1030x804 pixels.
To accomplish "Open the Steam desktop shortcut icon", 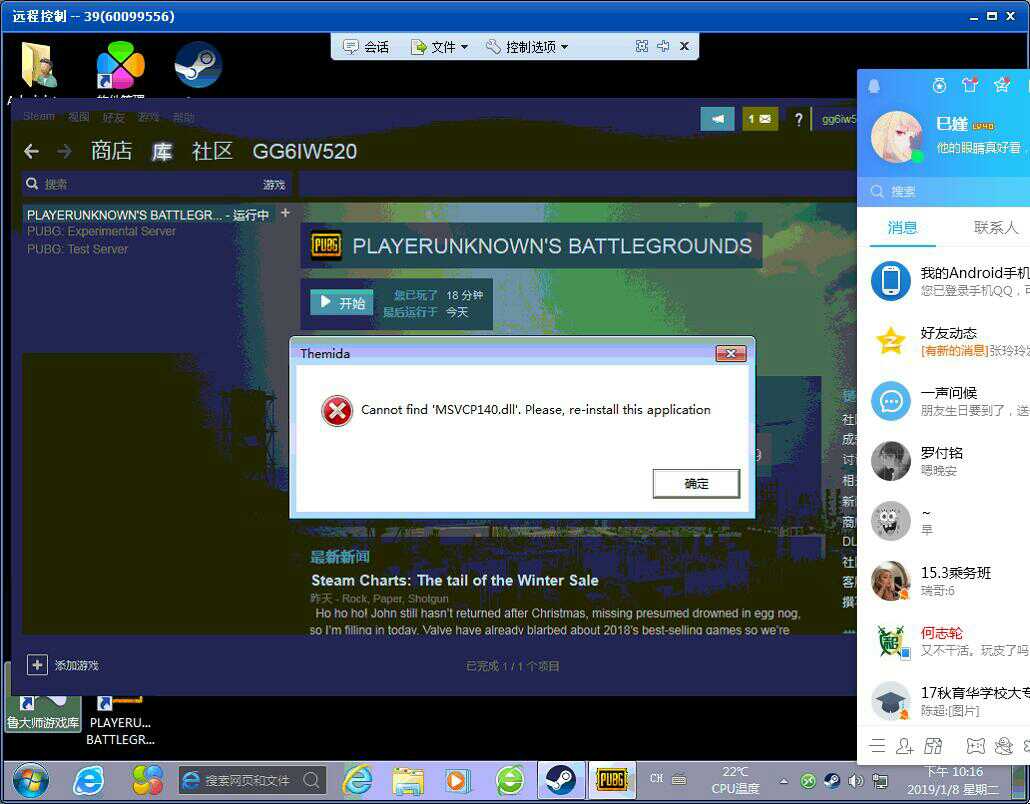I will click(x=198, y=64).
